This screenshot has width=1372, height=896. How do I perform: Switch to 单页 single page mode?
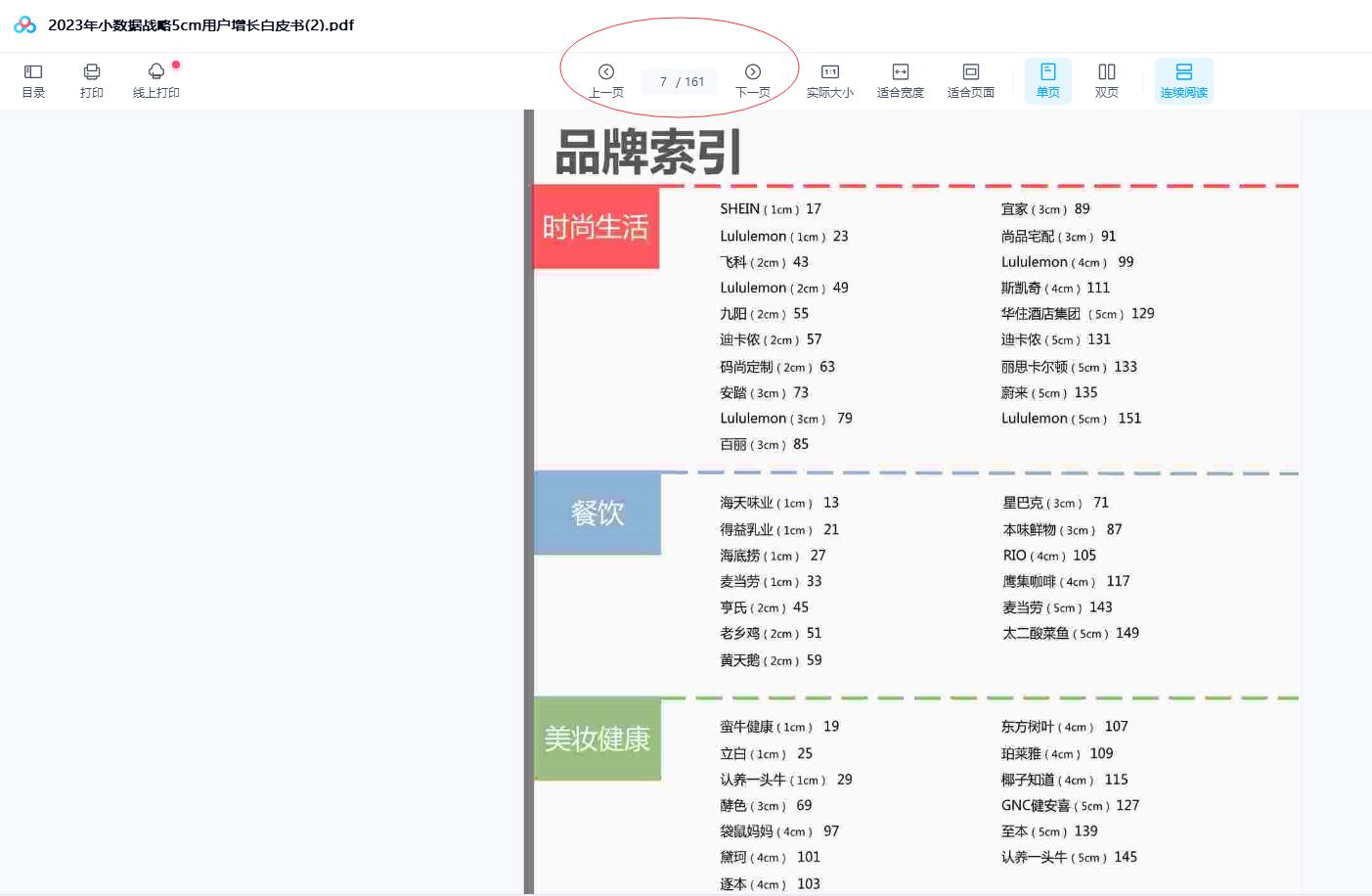tap(1047, 80)
